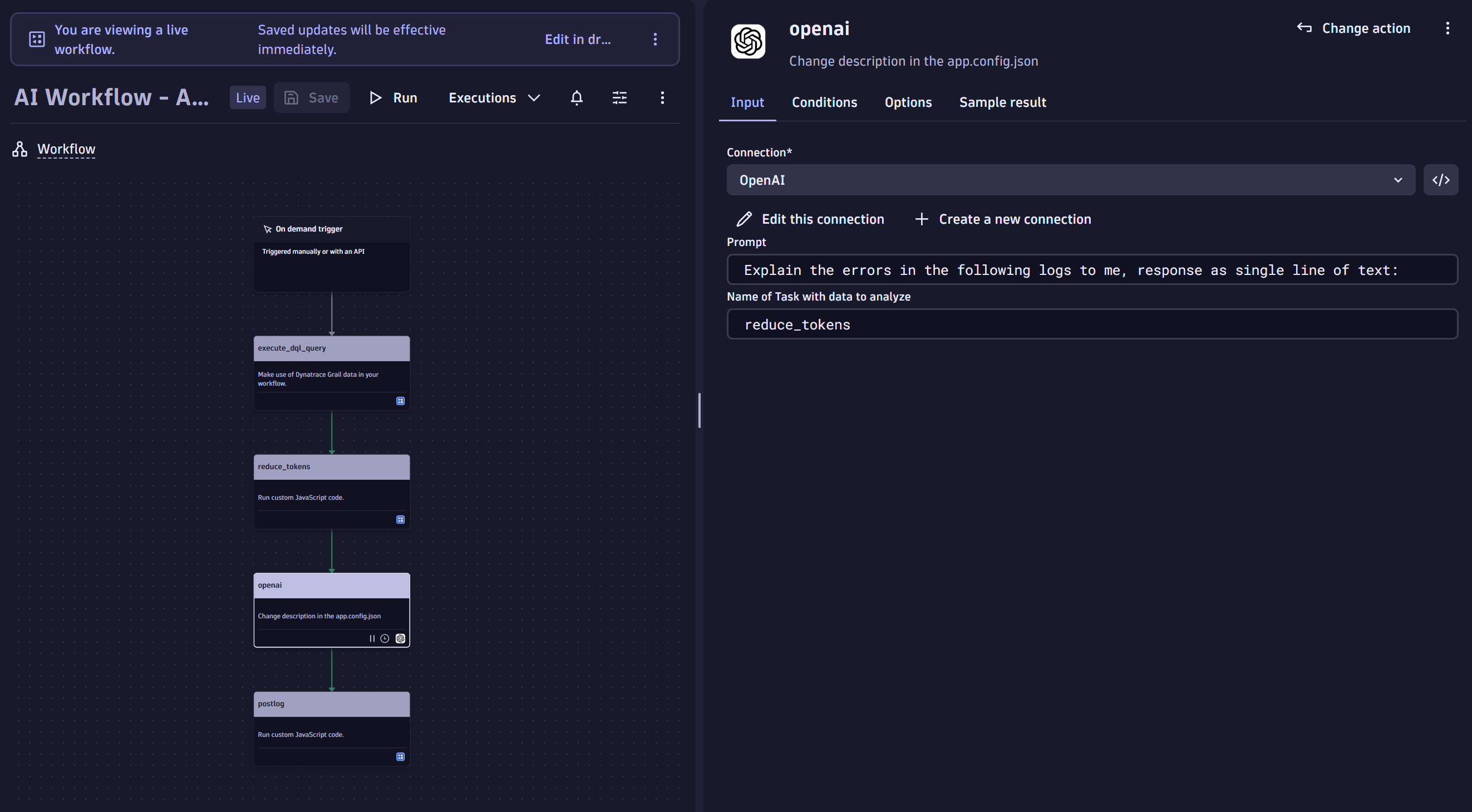
Task: Open the openai panel three-dot menu
Action: (1448, 28)
